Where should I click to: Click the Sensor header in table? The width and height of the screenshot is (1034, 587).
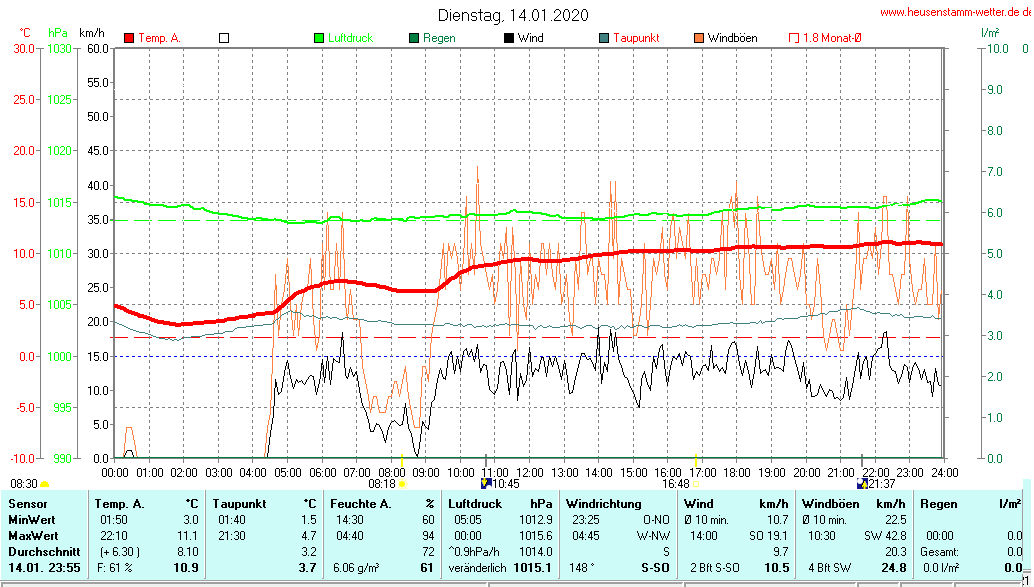pos(27,503)
